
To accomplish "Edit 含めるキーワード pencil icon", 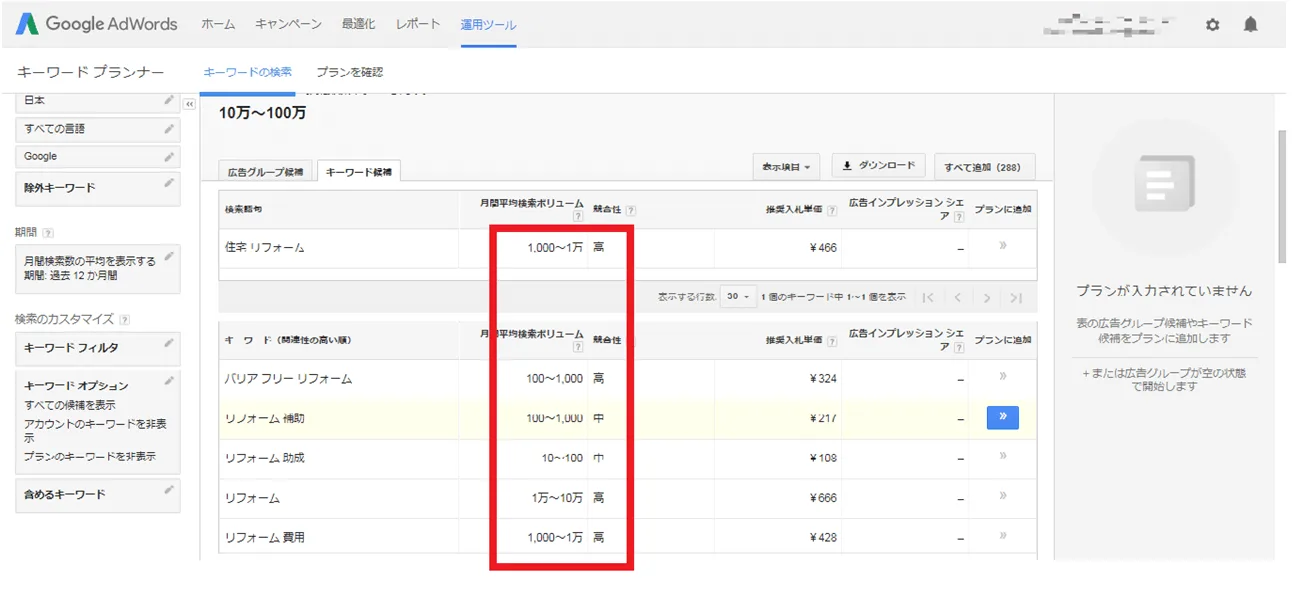I will coord(169,490).
